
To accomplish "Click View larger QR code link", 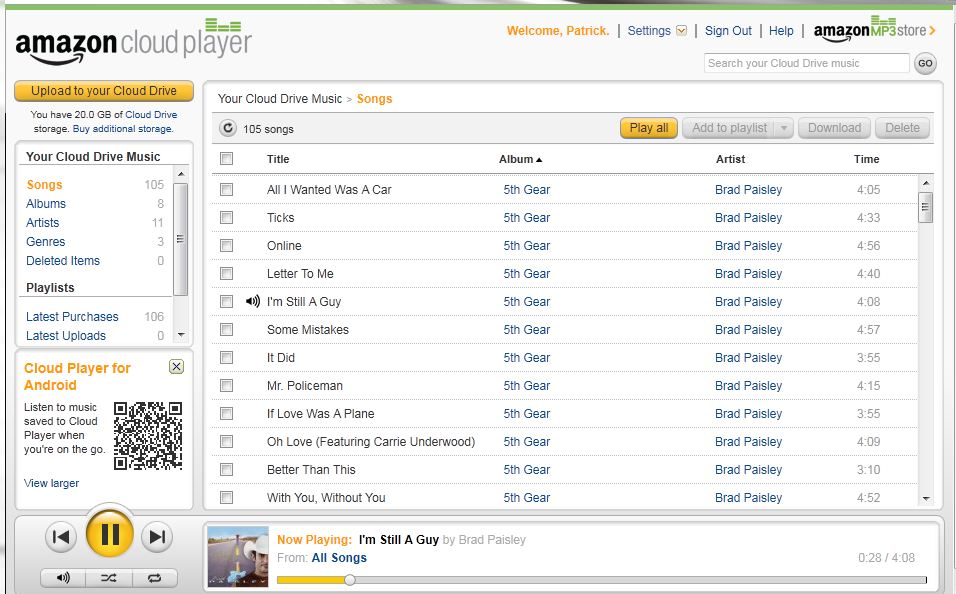I will pyautogui.click(x=51, y=483).
